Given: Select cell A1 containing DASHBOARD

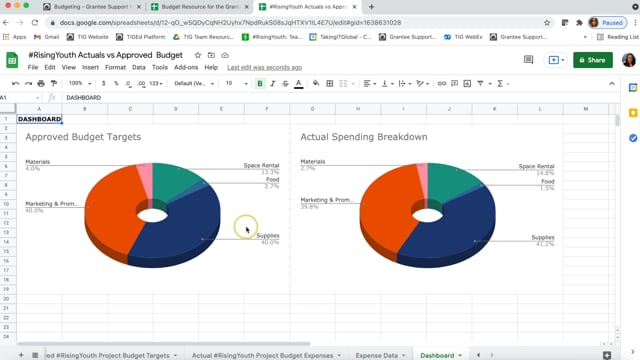Looking at the screenshot, I should point(39,119).
